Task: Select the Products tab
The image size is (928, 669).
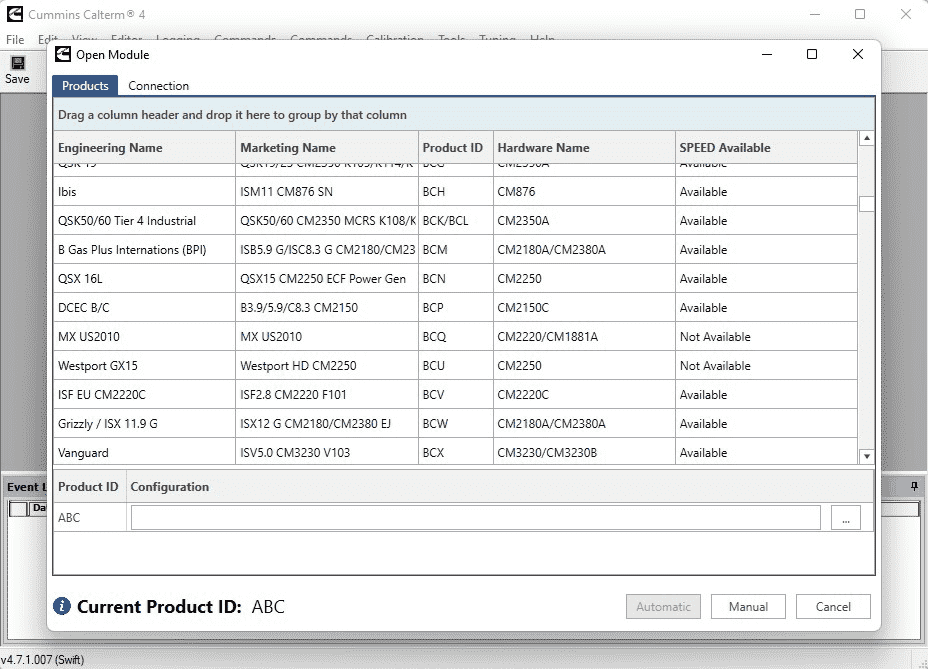Action: point(85,86)
